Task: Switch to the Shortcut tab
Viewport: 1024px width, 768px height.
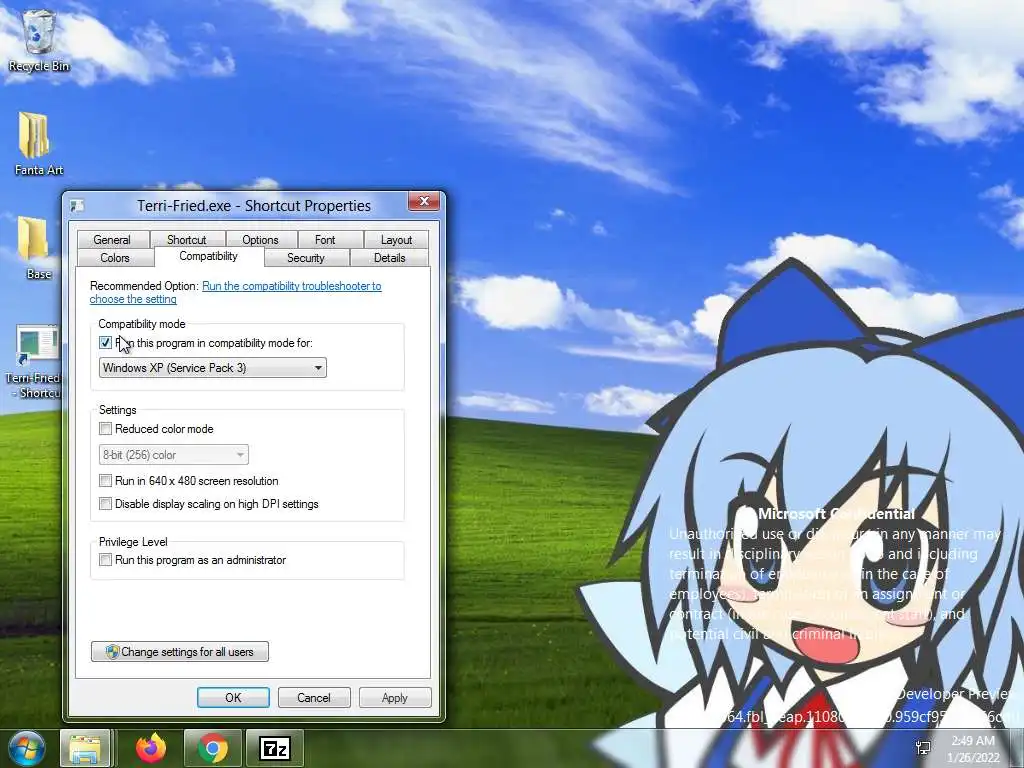Action: (x=187, y=240)
